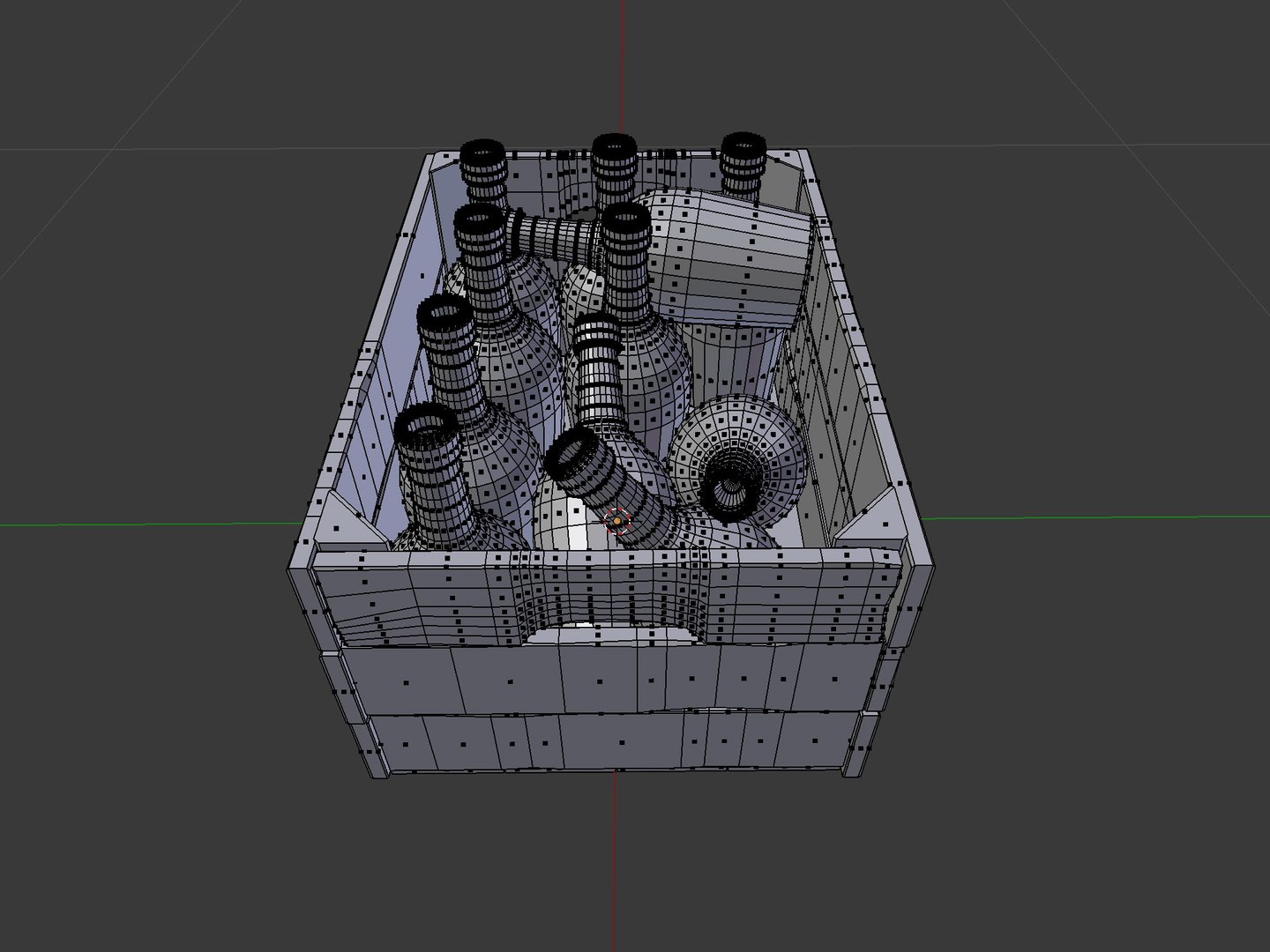The image size is (1270, 952).
Task: Click the handle cutout on crate front
Action: [x=616, y=633]
